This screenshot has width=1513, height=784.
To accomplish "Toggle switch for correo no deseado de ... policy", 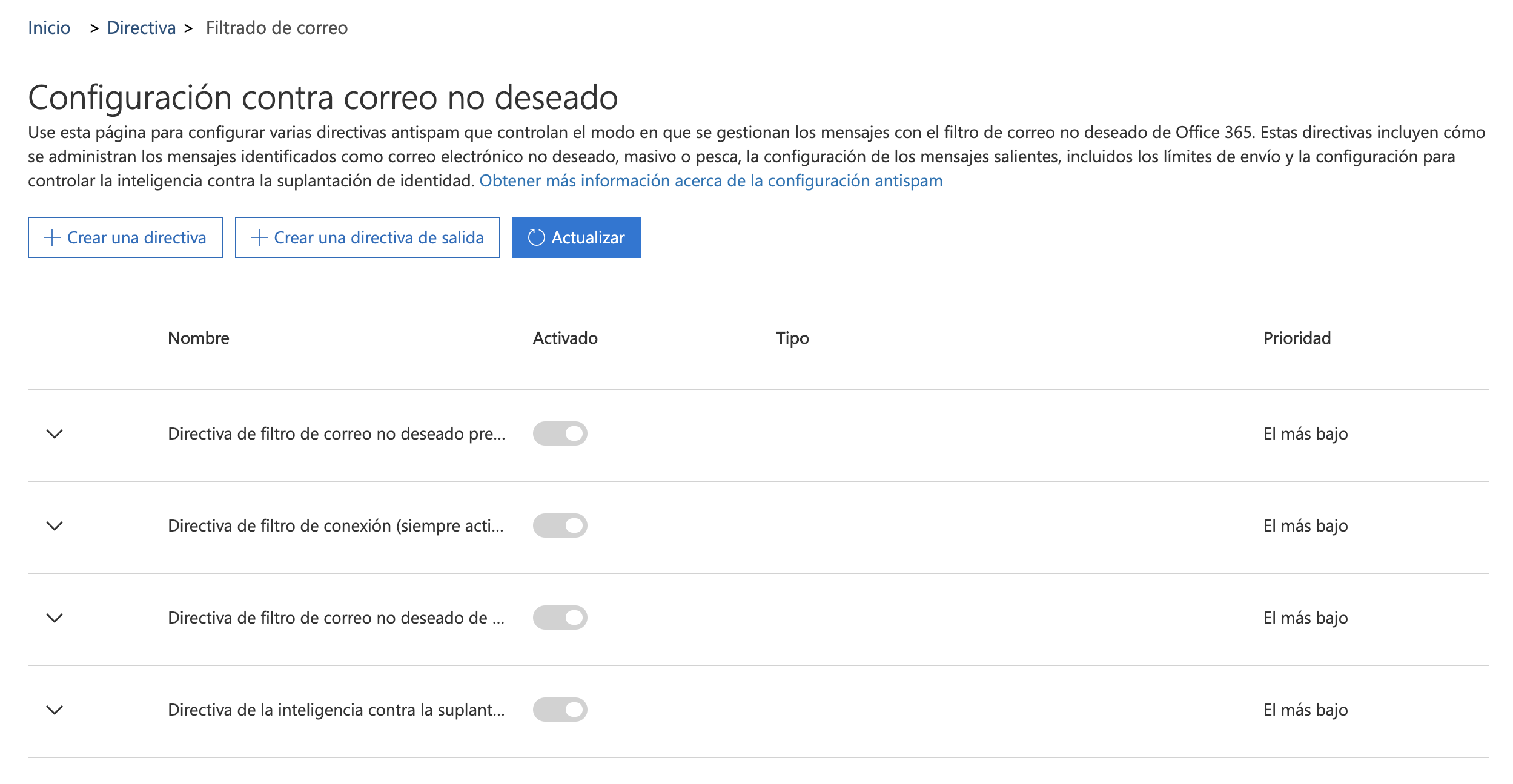I will point(560,618).
